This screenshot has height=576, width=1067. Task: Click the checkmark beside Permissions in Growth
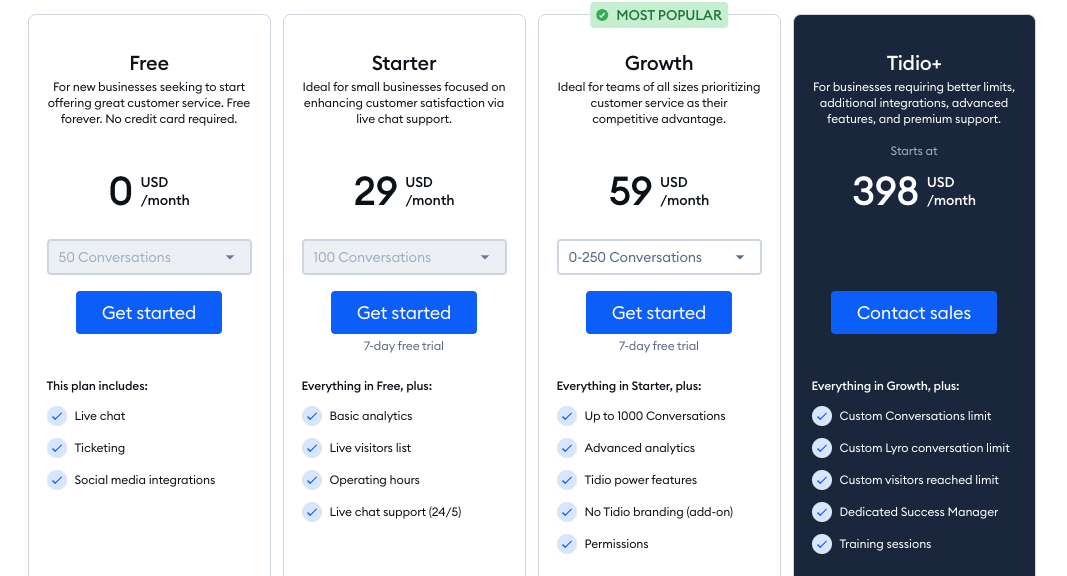click(567, 544)
